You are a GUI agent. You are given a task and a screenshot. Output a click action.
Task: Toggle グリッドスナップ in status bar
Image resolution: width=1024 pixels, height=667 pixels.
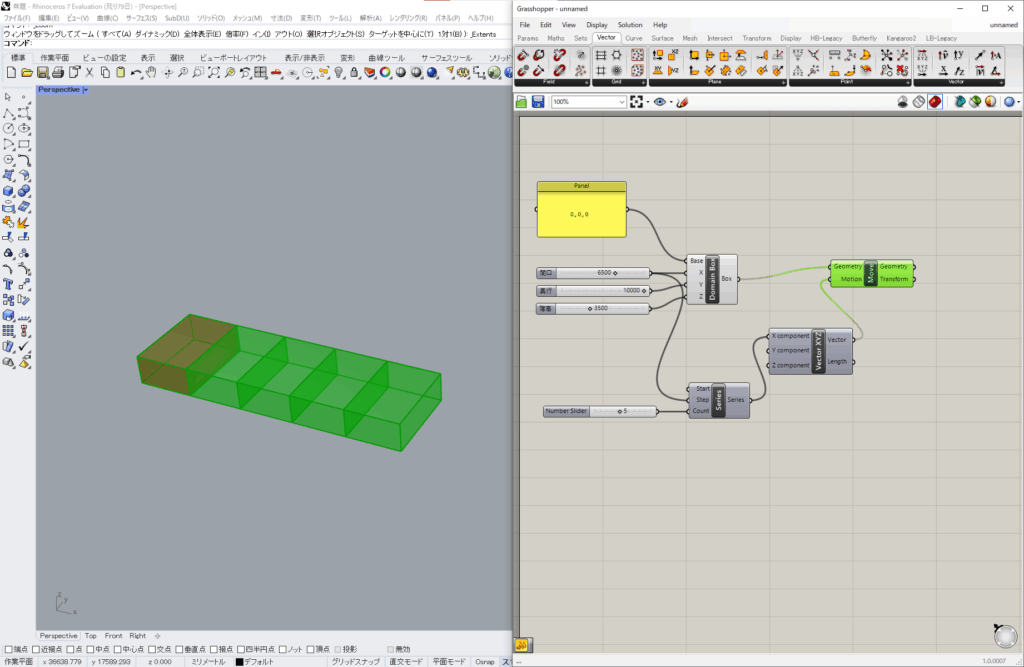click(355, 661)
